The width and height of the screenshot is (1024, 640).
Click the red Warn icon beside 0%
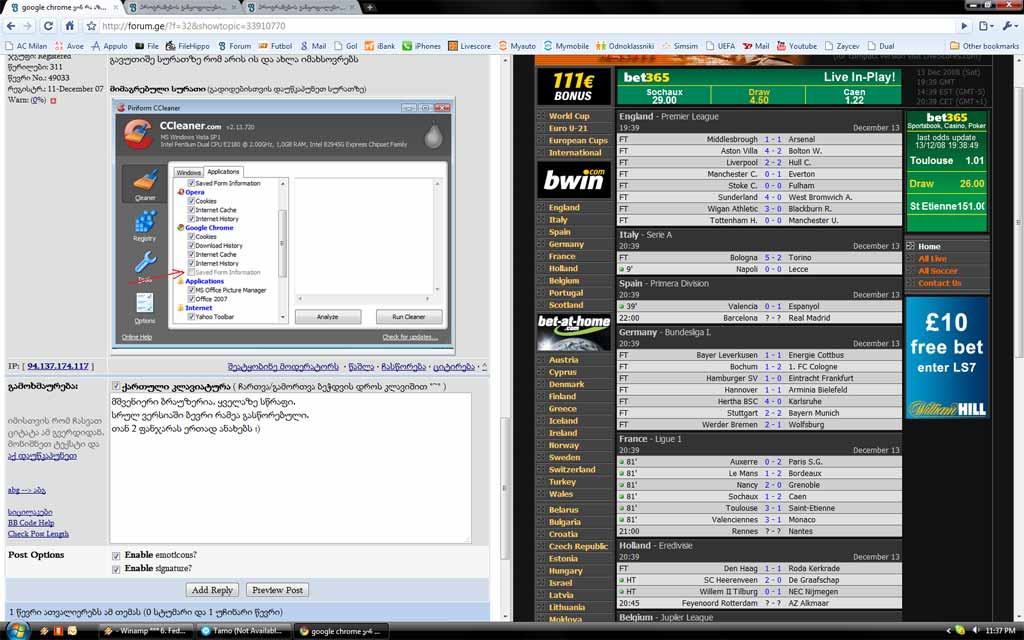[x=54, y=101]
